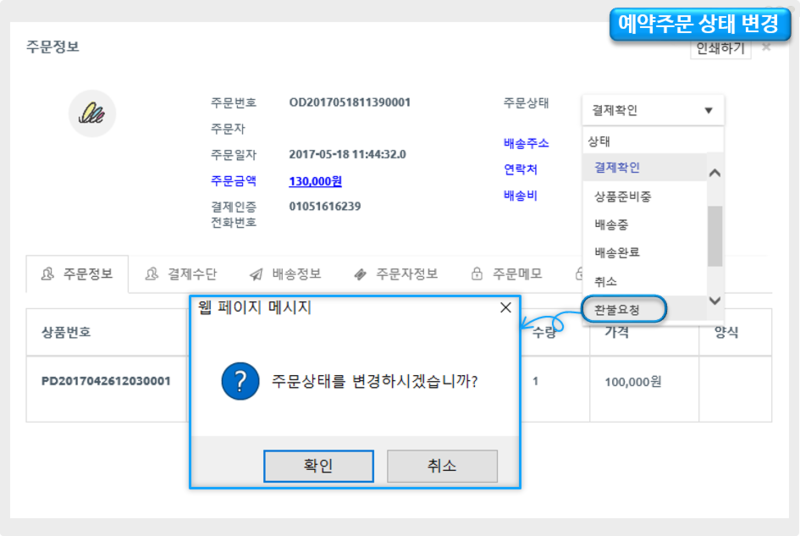This screenshot has width=800, height=536.
Task: Select 상품준비중 from status list
Action: point(622,196)
